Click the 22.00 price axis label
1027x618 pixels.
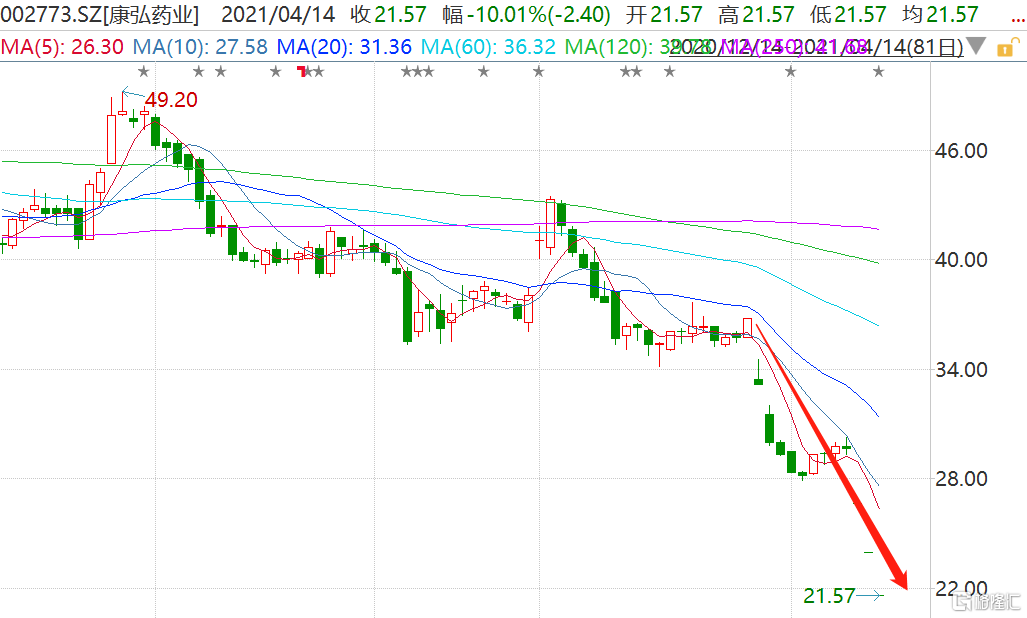[x=961, y=589]
